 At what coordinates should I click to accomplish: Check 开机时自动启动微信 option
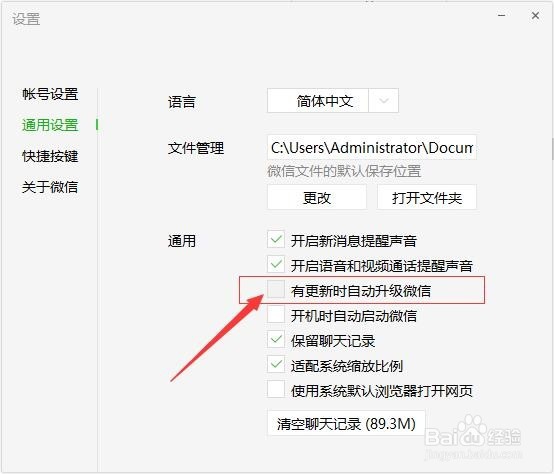click(x=276, y=314)
